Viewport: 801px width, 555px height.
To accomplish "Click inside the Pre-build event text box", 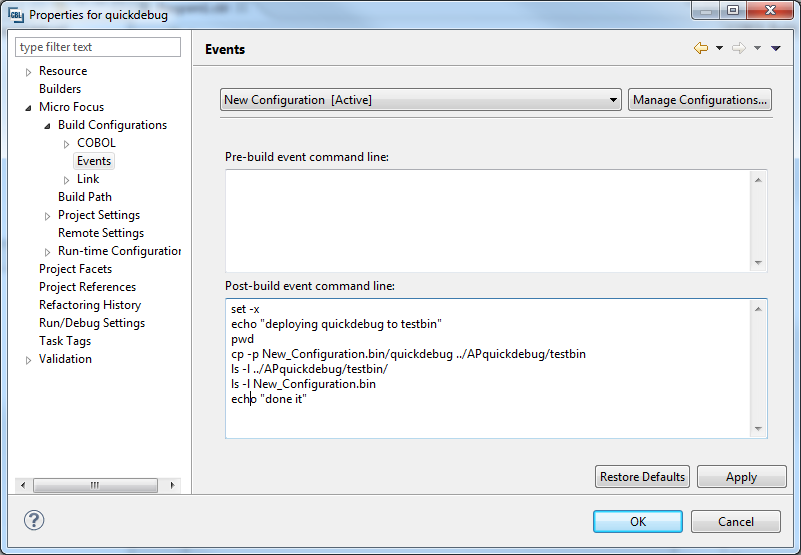I will [488, 220].
